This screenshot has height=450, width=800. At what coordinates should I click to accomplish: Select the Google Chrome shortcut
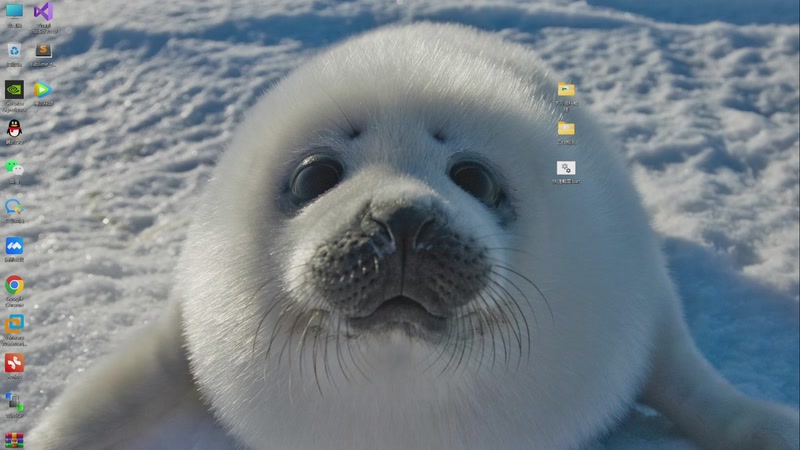pos(14,285)
